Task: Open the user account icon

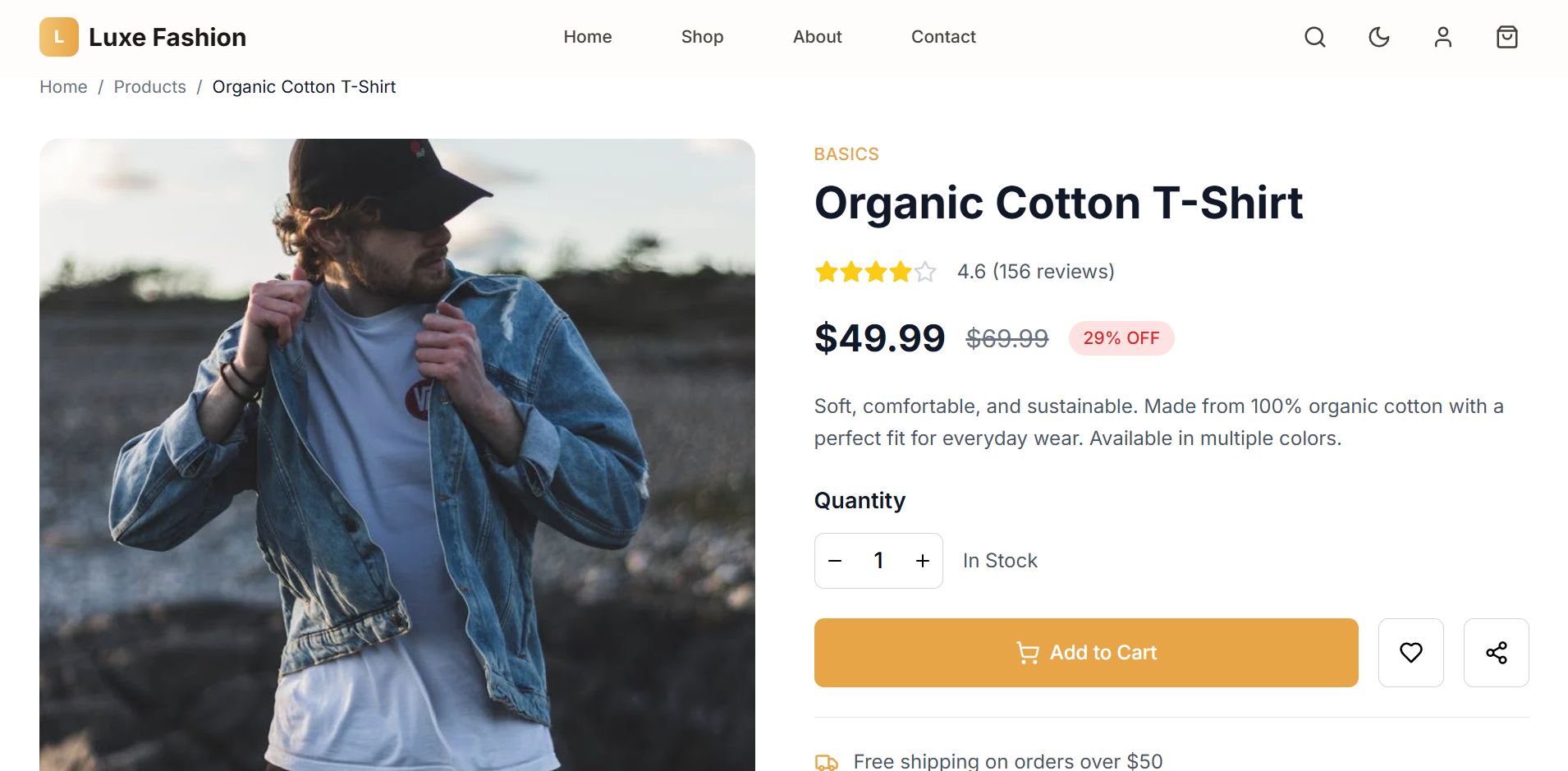Action: 1443,37
